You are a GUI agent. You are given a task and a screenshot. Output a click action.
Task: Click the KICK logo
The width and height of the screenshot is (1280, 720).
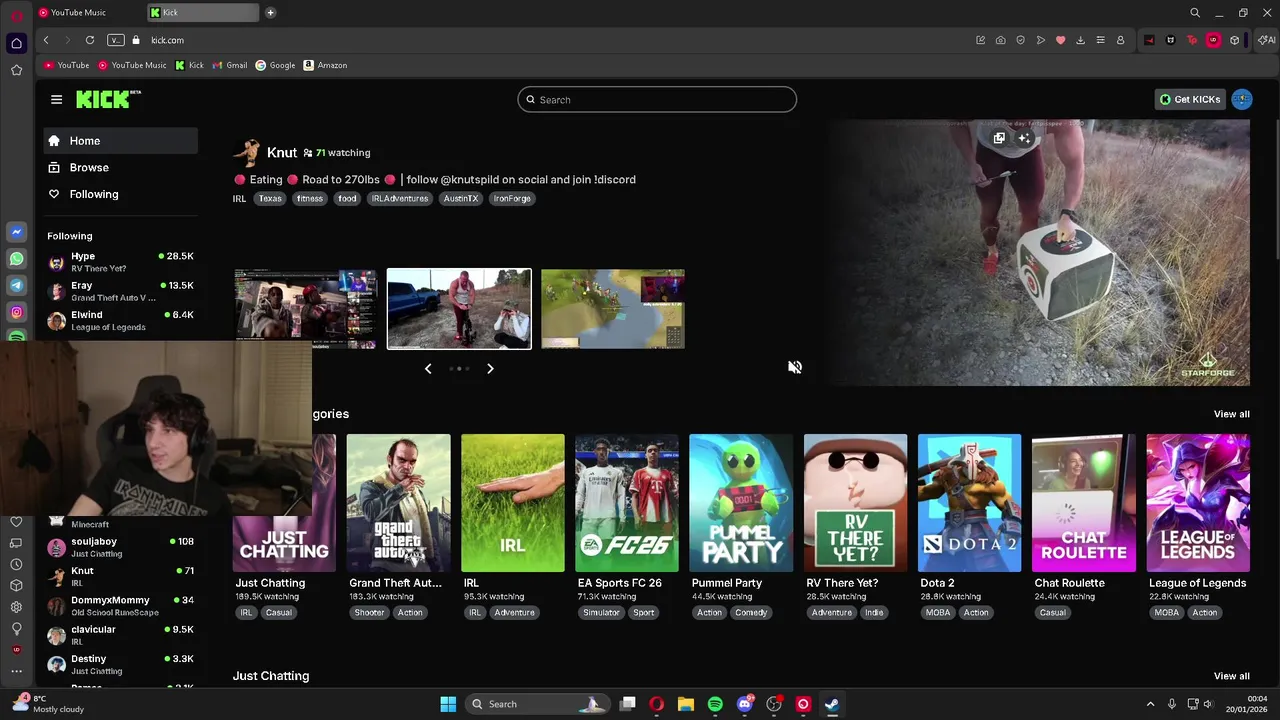click(108, 99)
